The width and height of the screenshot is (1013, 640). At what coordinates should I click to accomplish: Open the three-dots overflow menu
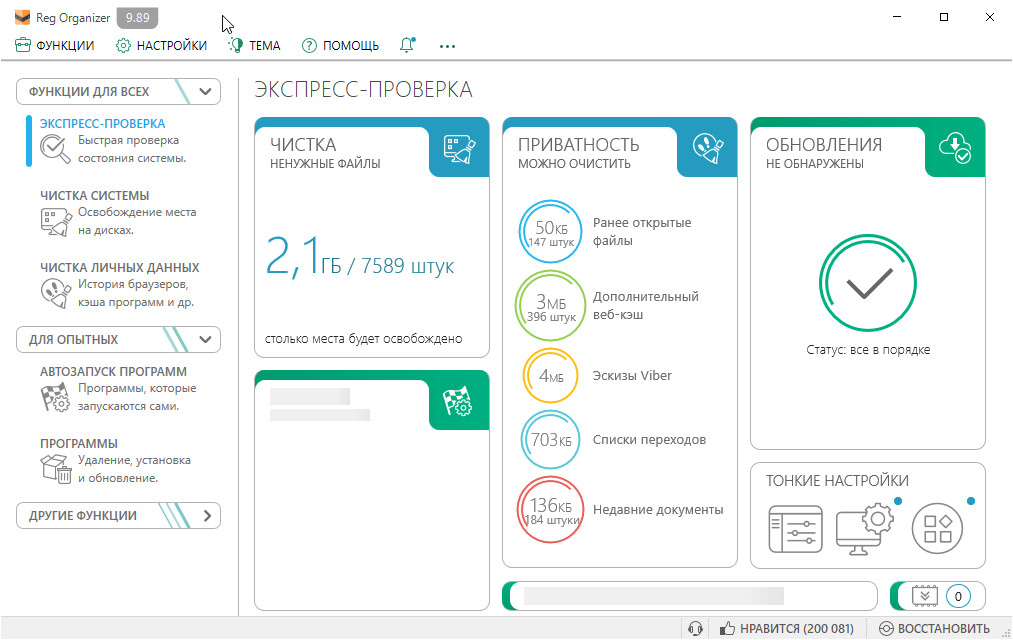(447, 45)
